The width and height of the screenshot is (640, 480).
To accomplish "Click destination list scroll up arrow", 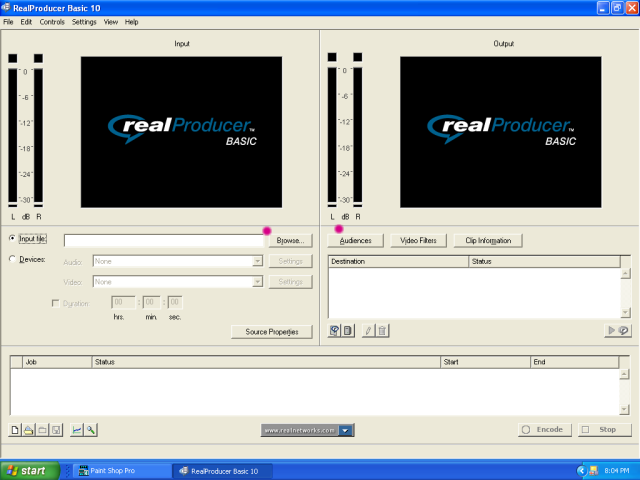I will (x=625, y=273).
